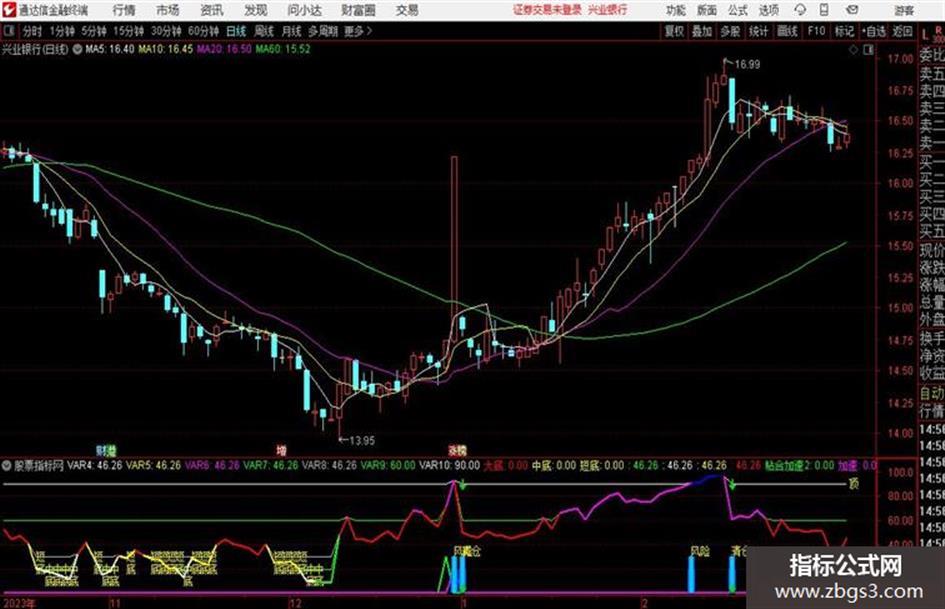Click the 游客 user account button
The width and height of the screenshot is (945, 609).
pos(903,10)
